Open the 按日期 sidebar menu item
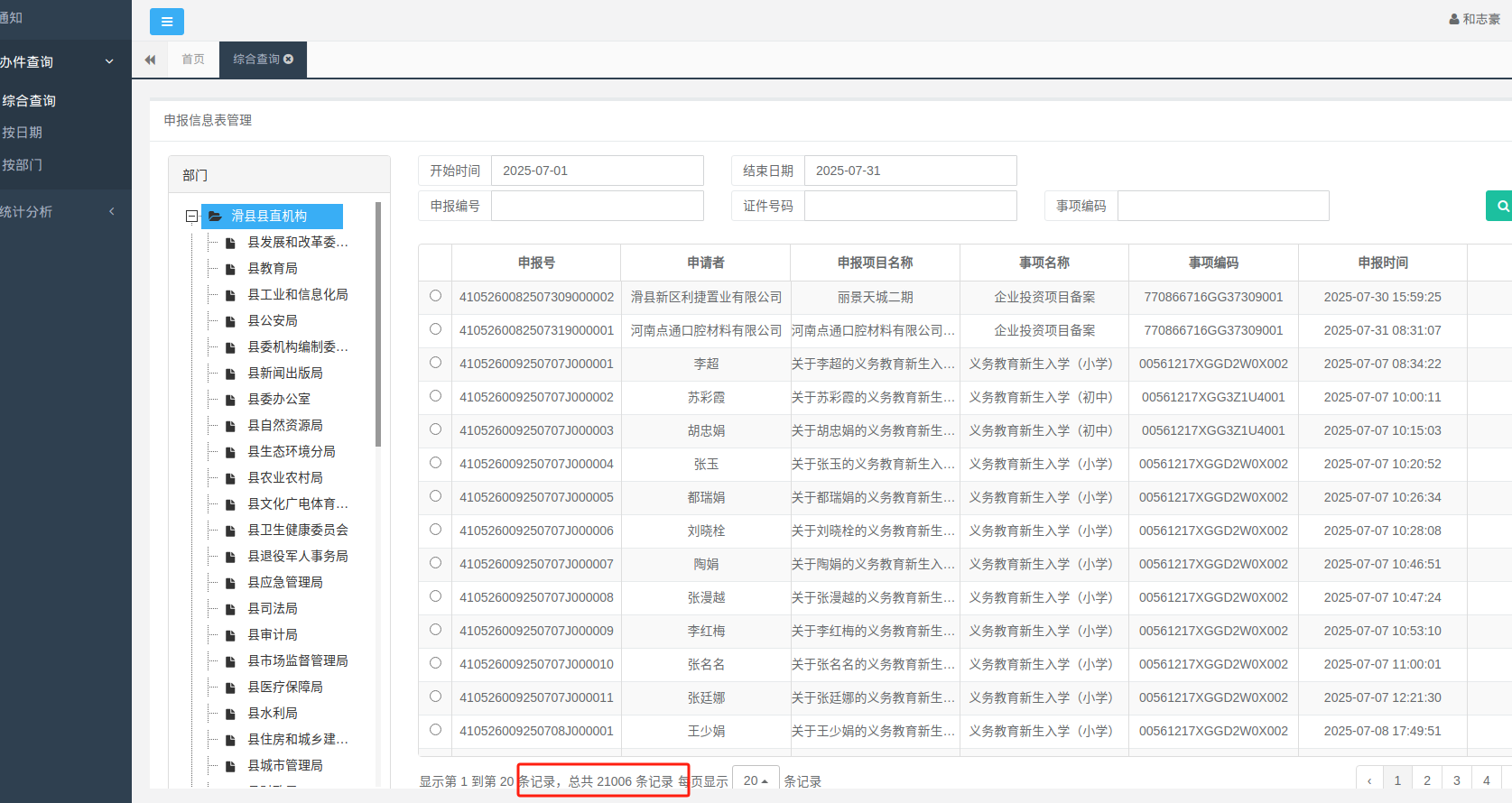 [x=23, y=133]
